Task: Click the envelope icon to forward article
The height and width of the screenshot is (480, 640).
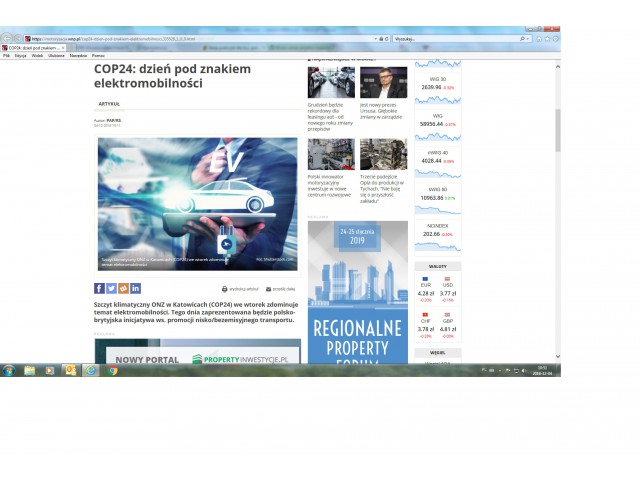Action: pyautogui.click(x=268, y=288)
